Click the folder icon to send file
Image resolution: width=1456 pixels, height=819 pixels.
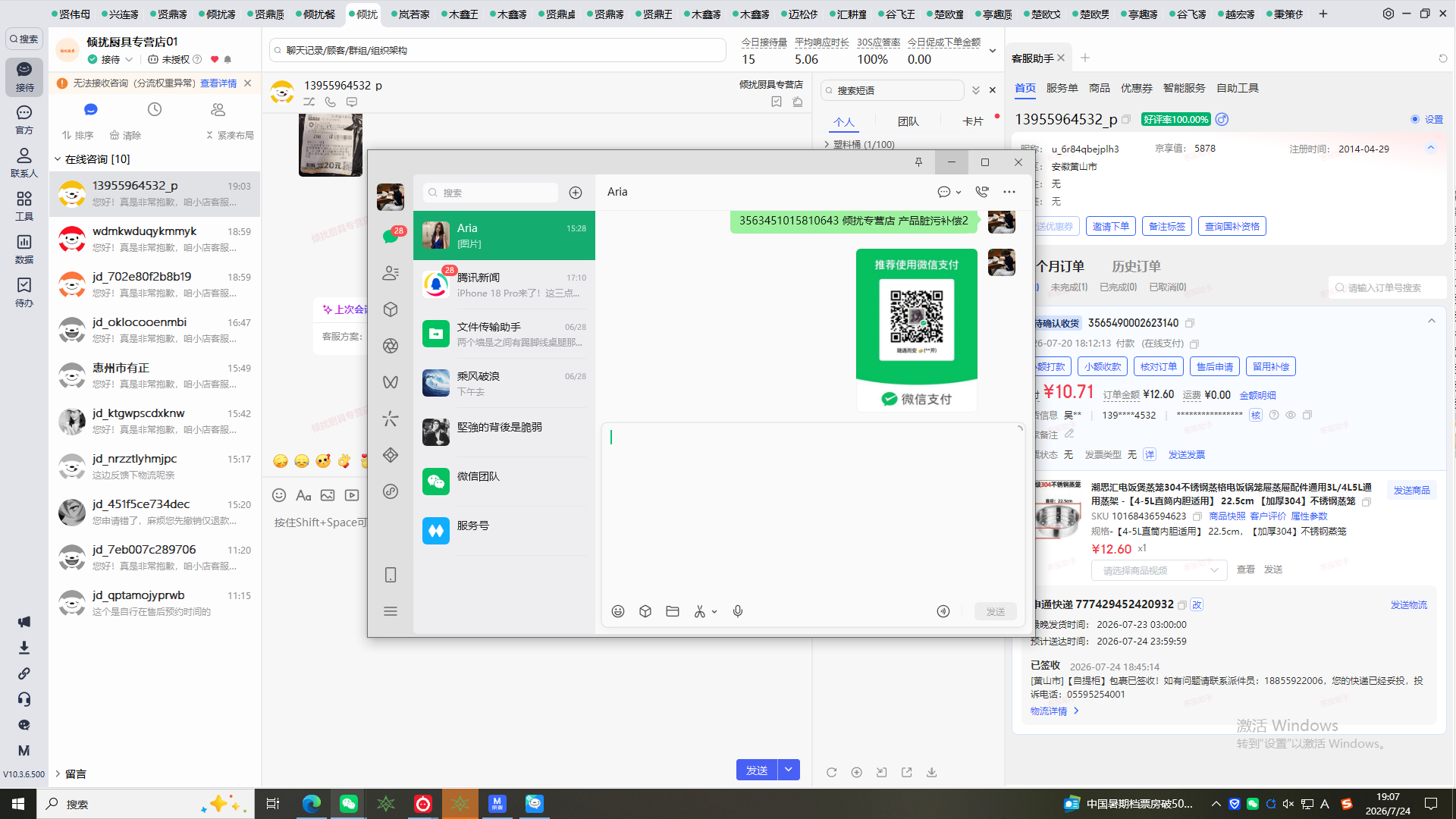coord(673,611)
